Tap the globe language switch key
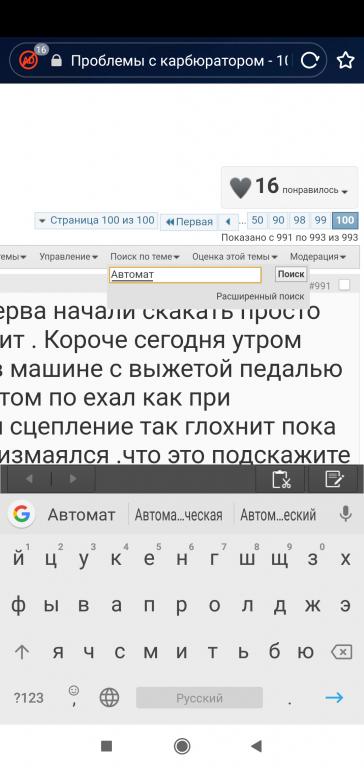This screenshot has width=364, height=768. coord(109,697)
